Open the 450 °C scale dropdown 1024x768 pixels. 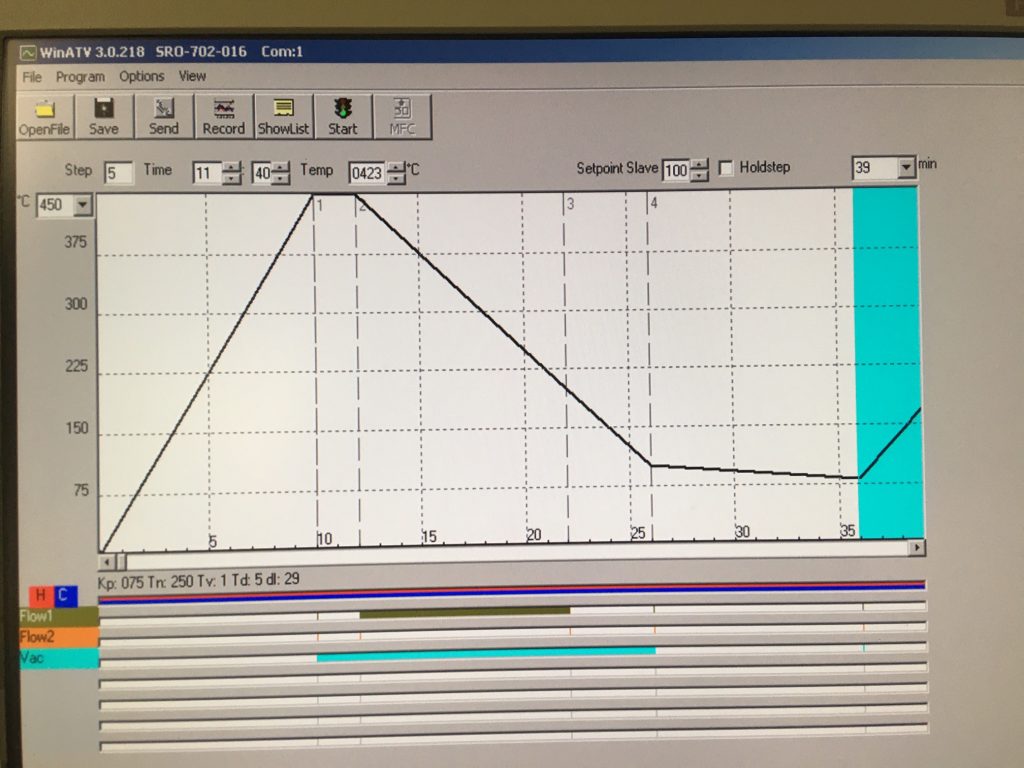82,205
